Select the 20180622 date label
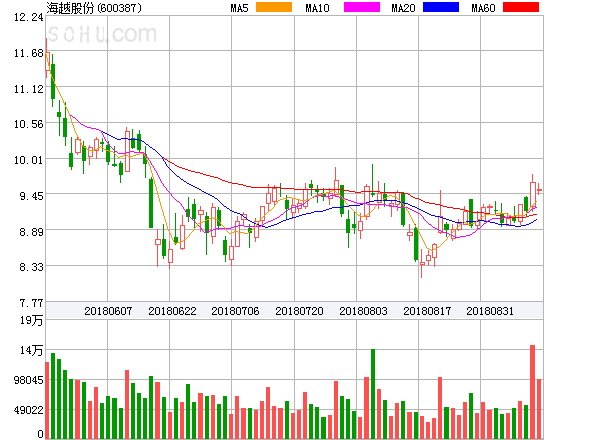The image size is (600, 440). (x=172, y=311)
